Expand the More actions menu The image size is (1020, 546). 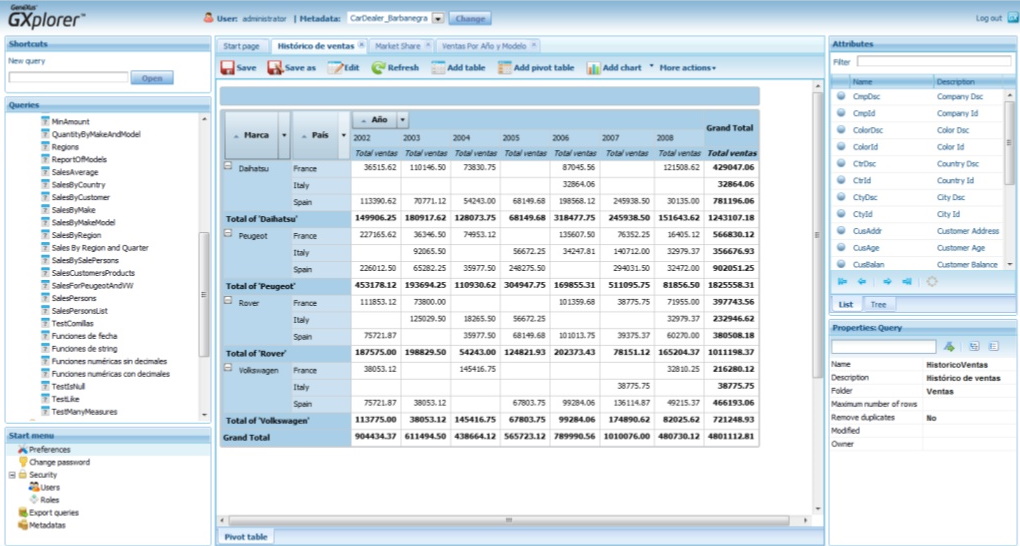[x=687, y=68]
